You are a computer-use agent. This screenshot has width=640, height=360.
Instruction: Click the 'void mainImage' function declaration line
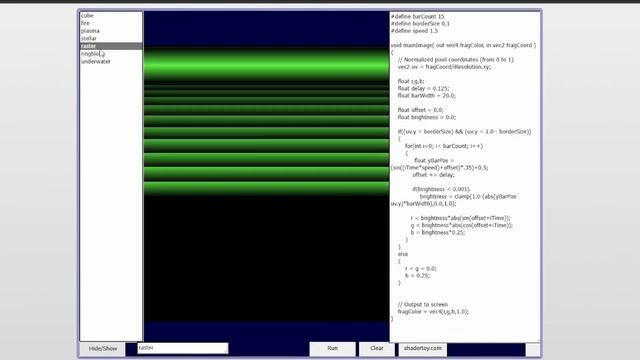click(463, 45)
